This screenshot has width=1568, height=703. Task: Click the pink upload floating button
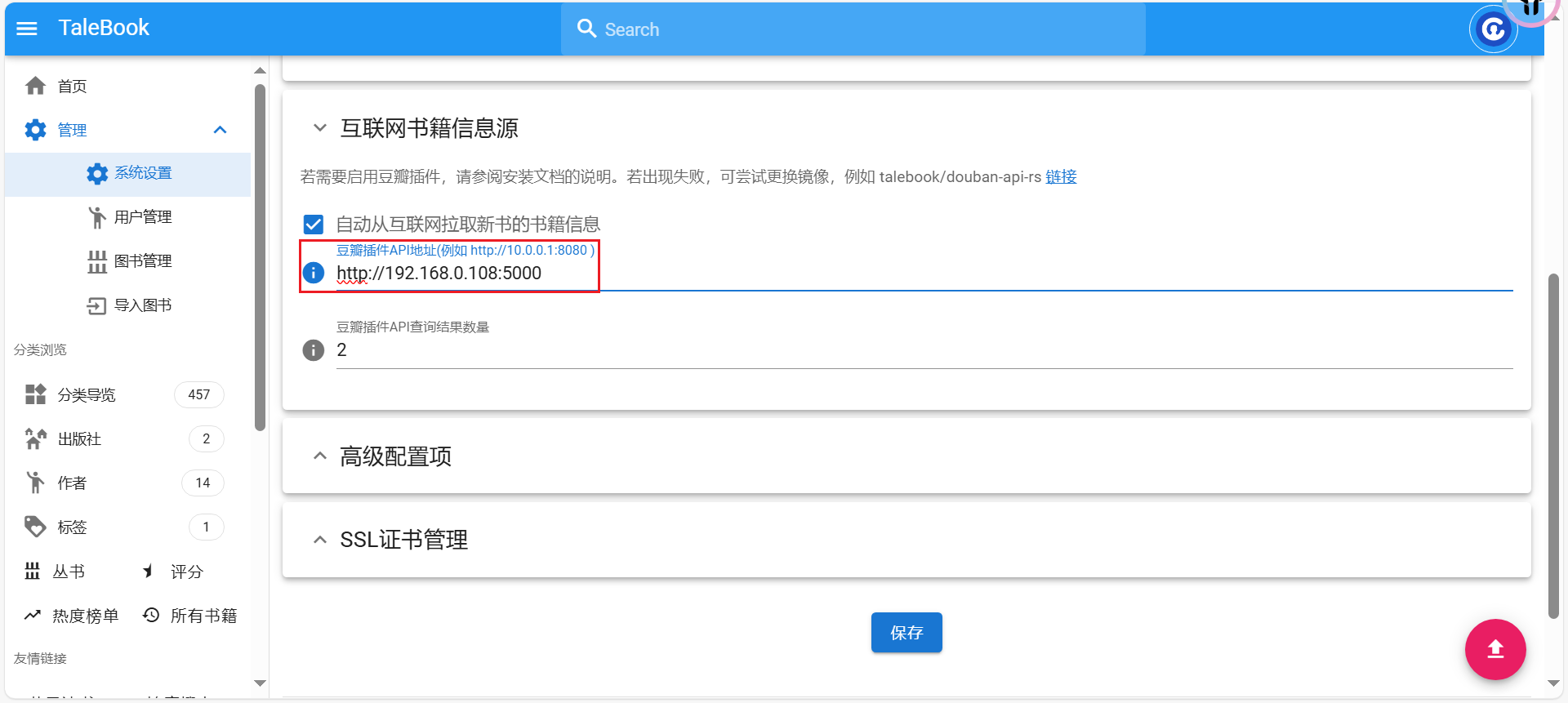click(x=1495, y=649)
